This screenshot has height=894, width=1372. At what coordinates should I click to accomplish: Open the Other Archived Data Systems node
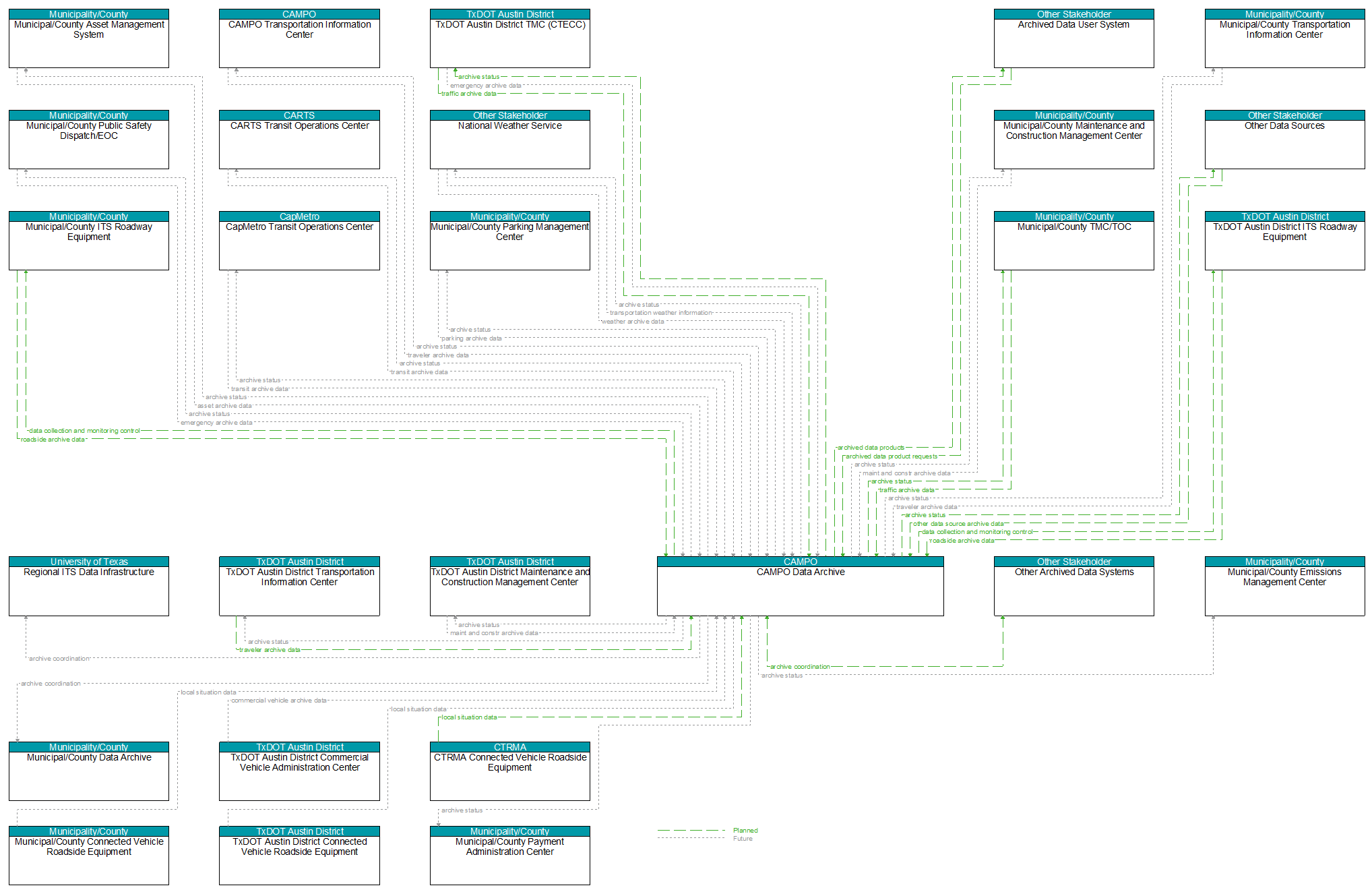(x=1074, y=586)
